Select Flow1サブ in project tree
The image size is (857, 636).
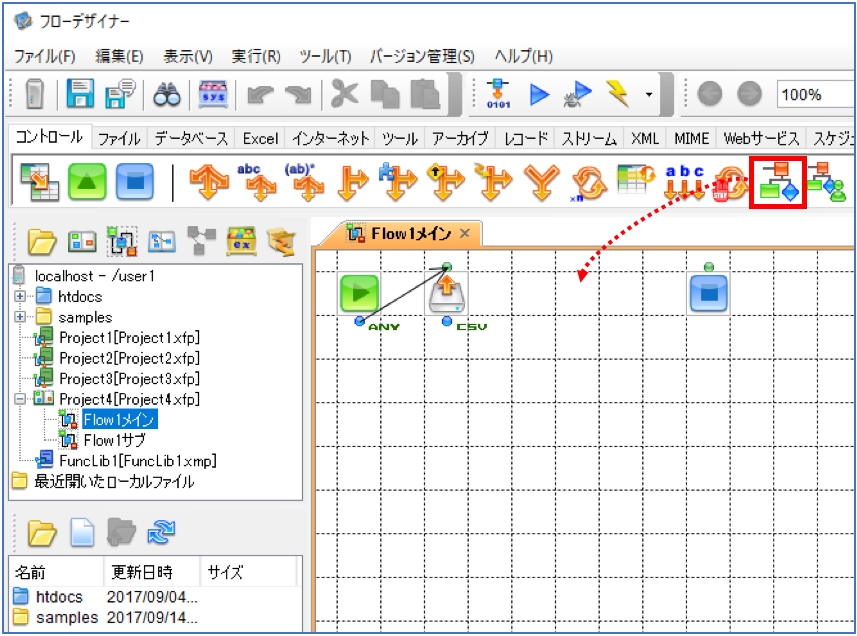point(114,440)
